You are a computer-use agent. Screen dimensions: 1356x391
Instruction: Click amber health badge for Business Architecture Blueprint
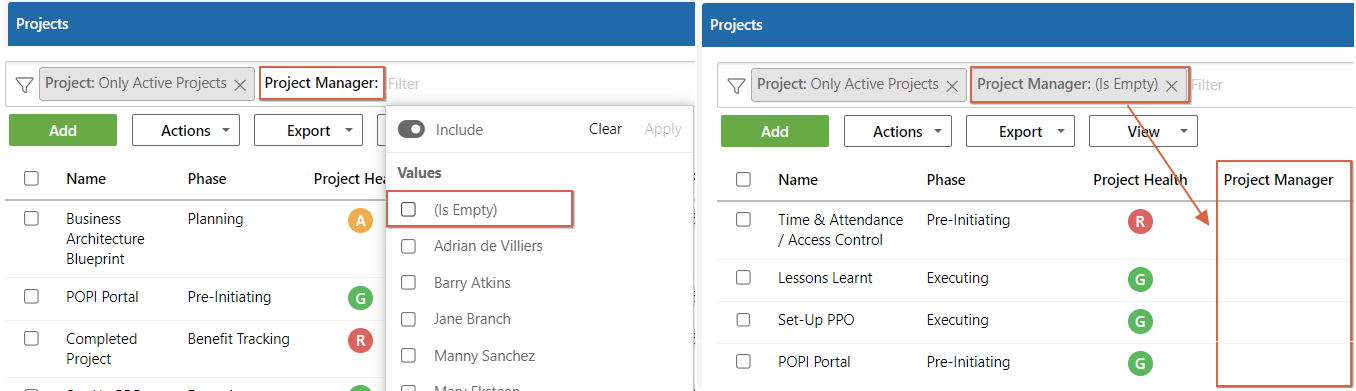360,221
